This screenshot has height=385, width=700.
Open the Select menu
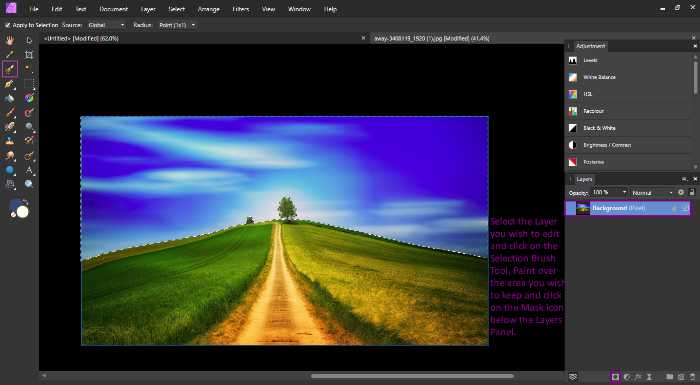click(176, 9)
